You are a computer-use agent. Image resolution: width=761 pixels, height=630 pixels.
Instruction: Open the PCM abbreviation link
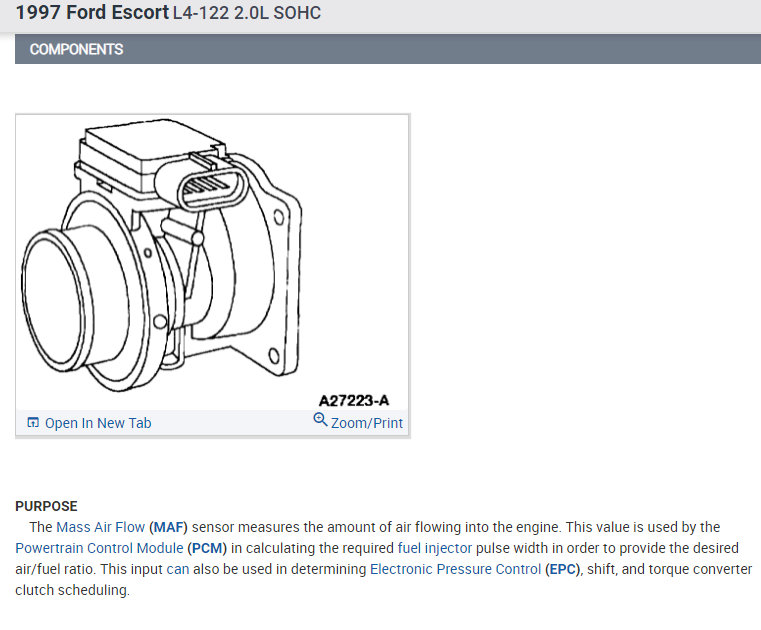209,548
